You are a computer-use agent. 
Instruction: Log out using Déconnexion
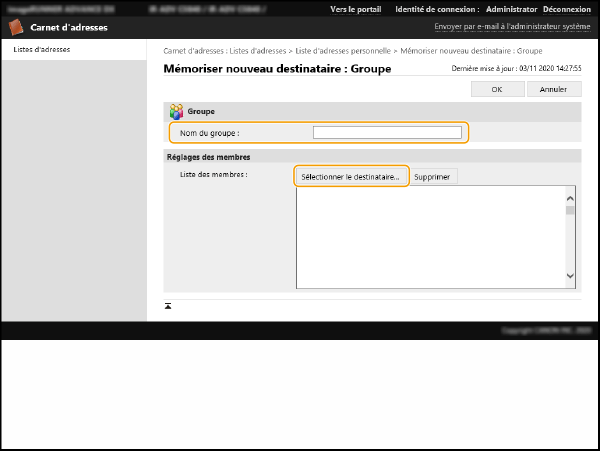(567, 9)
